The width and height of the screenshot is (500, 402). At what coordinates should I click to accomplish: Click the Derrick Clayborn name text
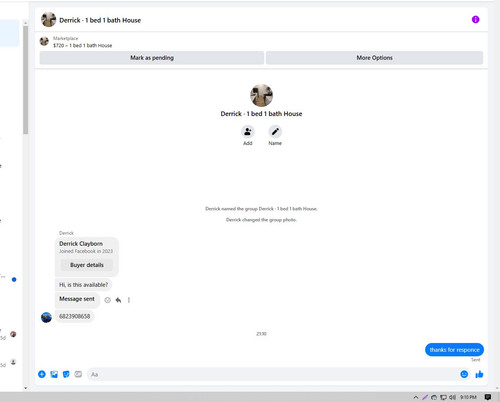[x=81, y=244]
